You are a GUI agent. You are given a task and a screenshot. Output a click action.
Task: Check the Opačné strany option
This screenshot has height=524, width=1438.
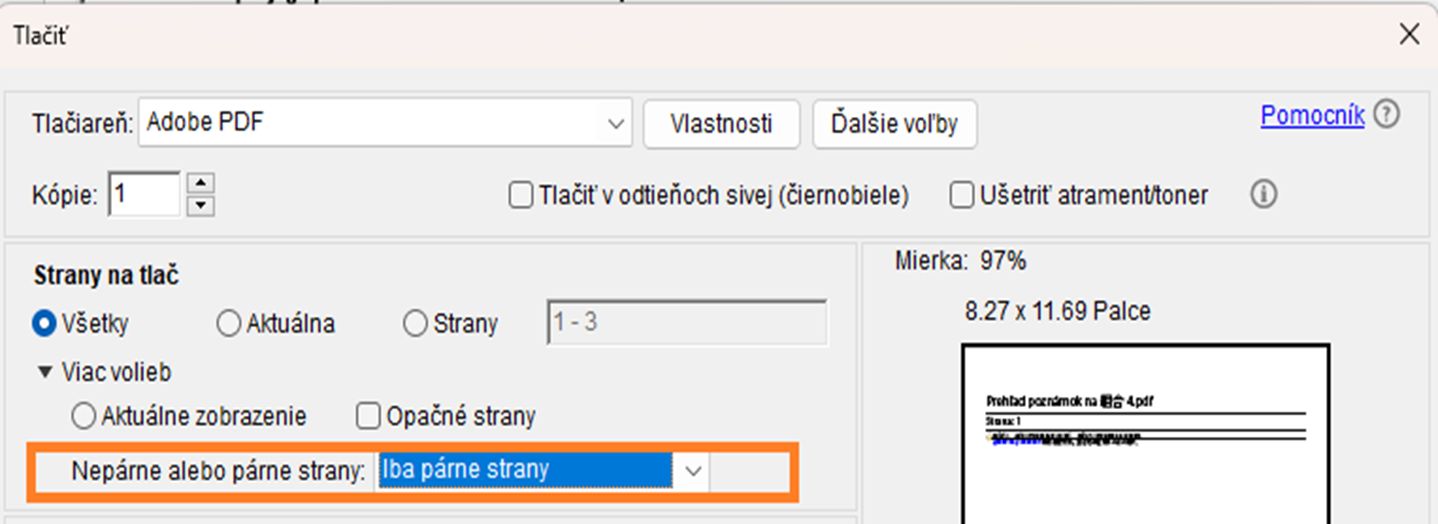coord(369,415)
